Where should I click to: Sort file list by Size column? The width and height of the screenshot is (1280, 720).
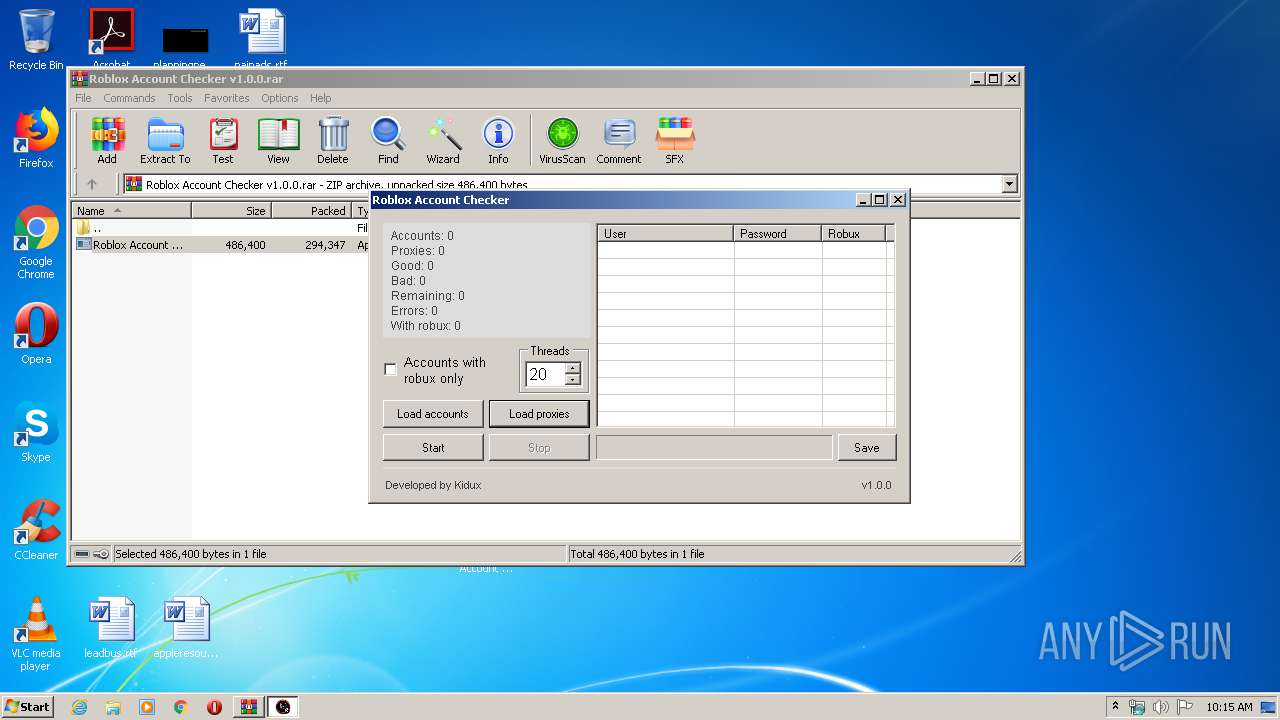click(x=231, y=211)
